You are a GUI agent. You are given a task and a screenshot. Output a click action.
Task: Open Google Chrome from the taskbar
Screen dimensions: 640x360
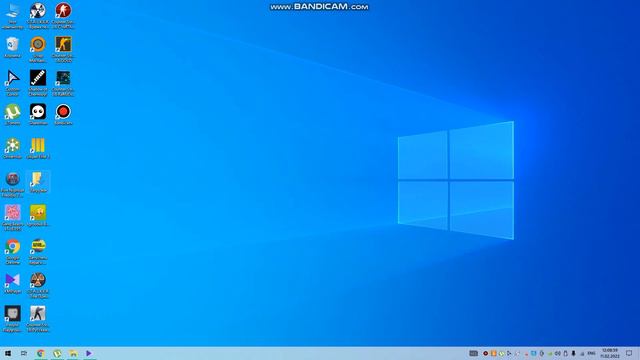click(40, 353)
